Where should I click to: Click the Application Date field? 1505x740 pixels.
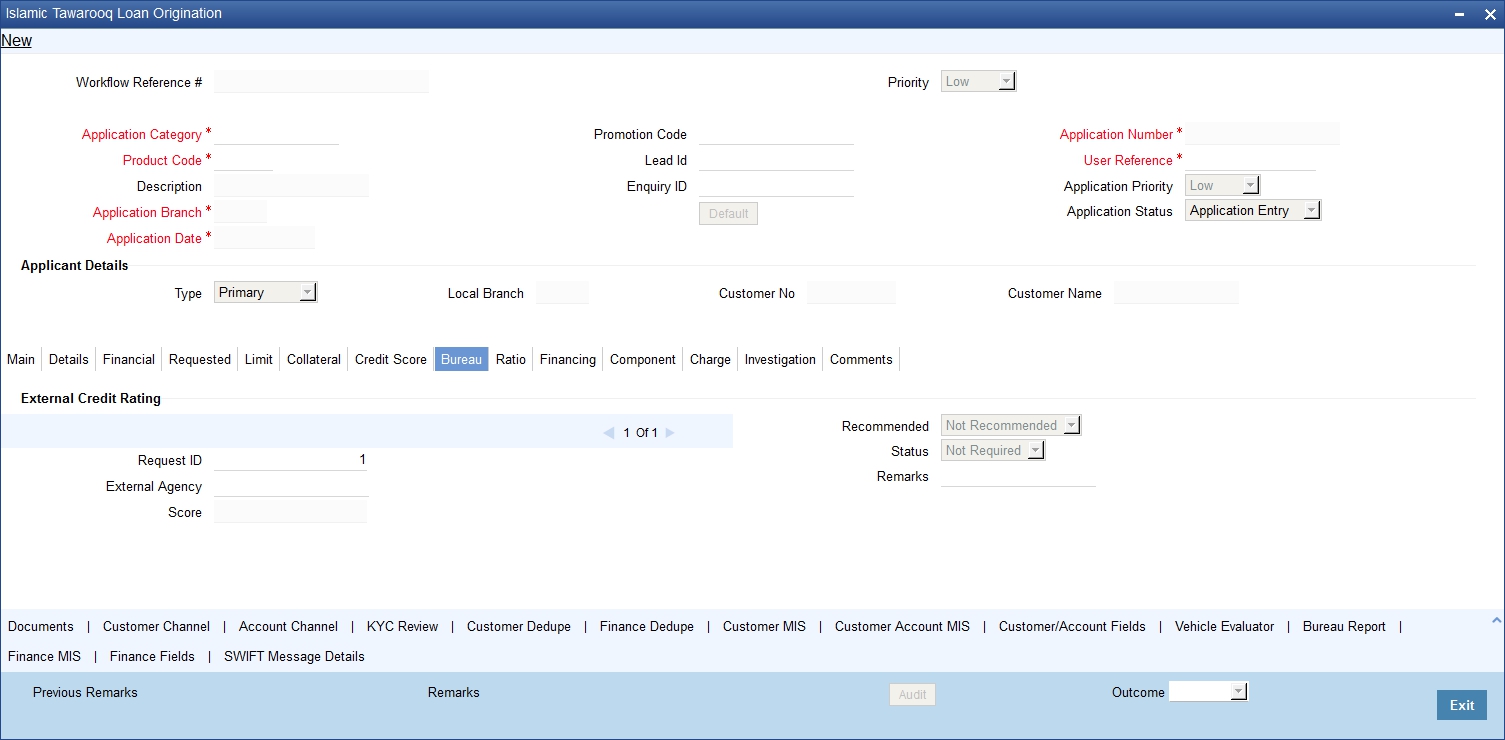[264, 238]
